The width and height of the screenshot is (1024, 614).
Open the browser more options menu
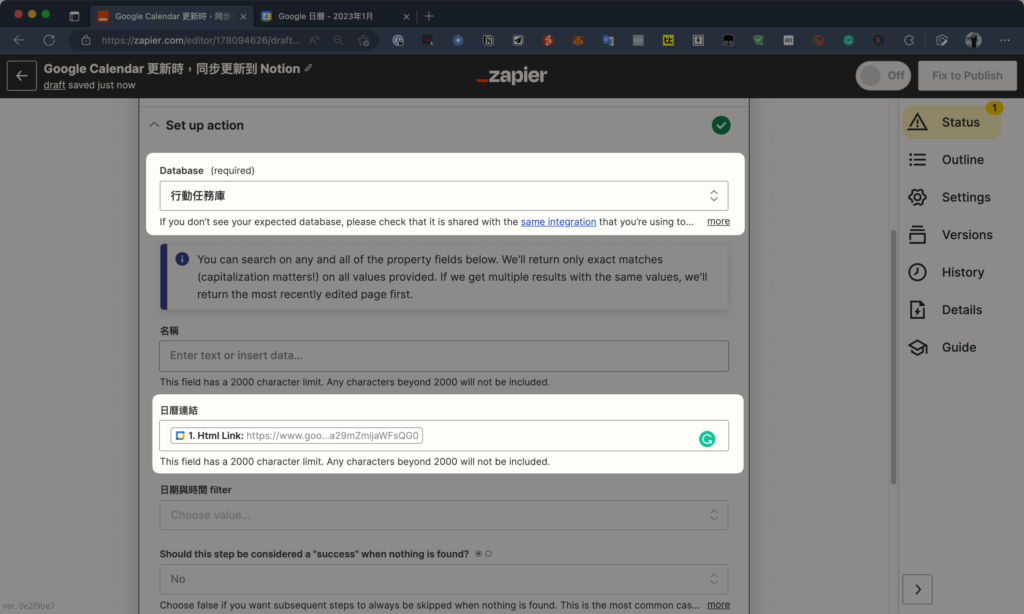[1004, 40]
